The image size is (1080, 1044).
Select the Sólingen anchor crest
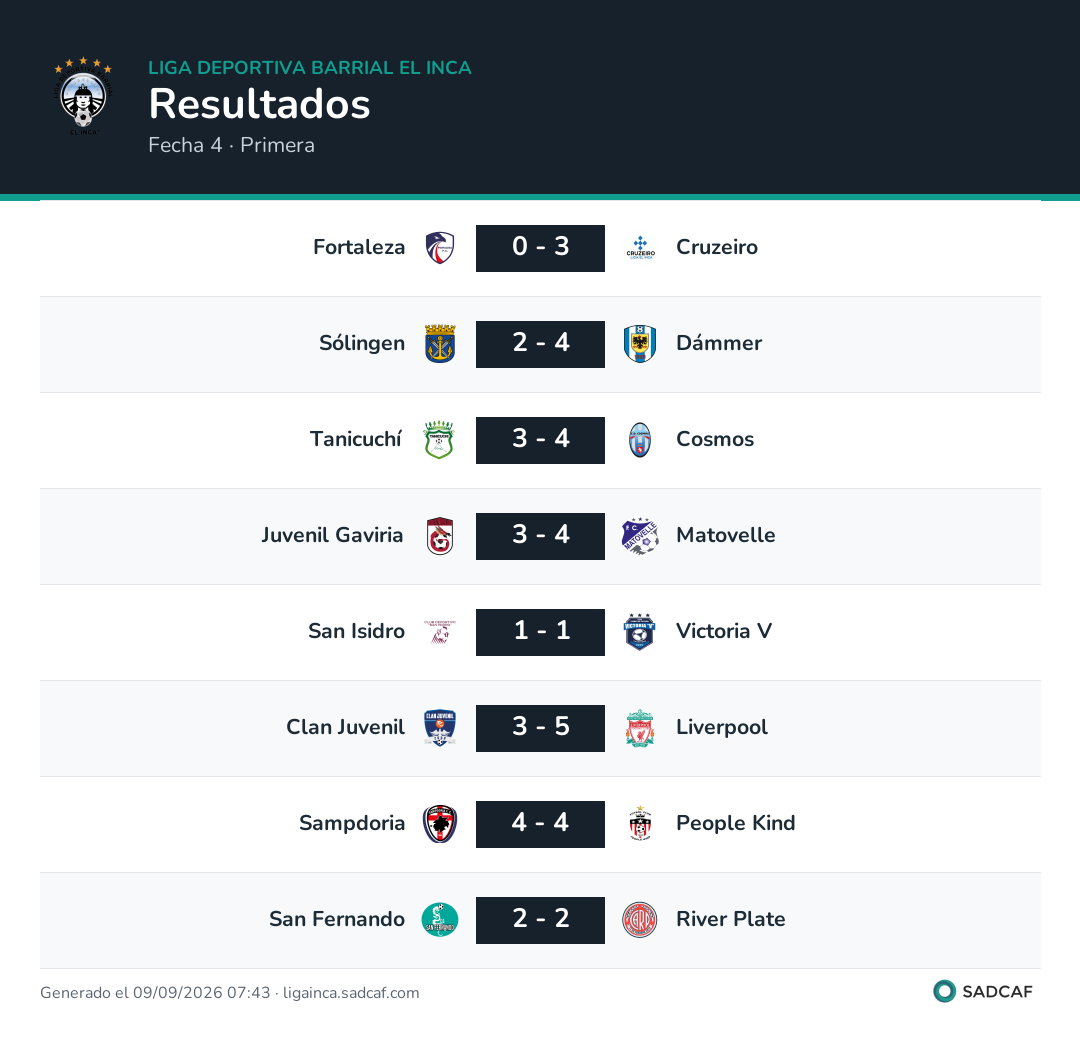point(439,344)
